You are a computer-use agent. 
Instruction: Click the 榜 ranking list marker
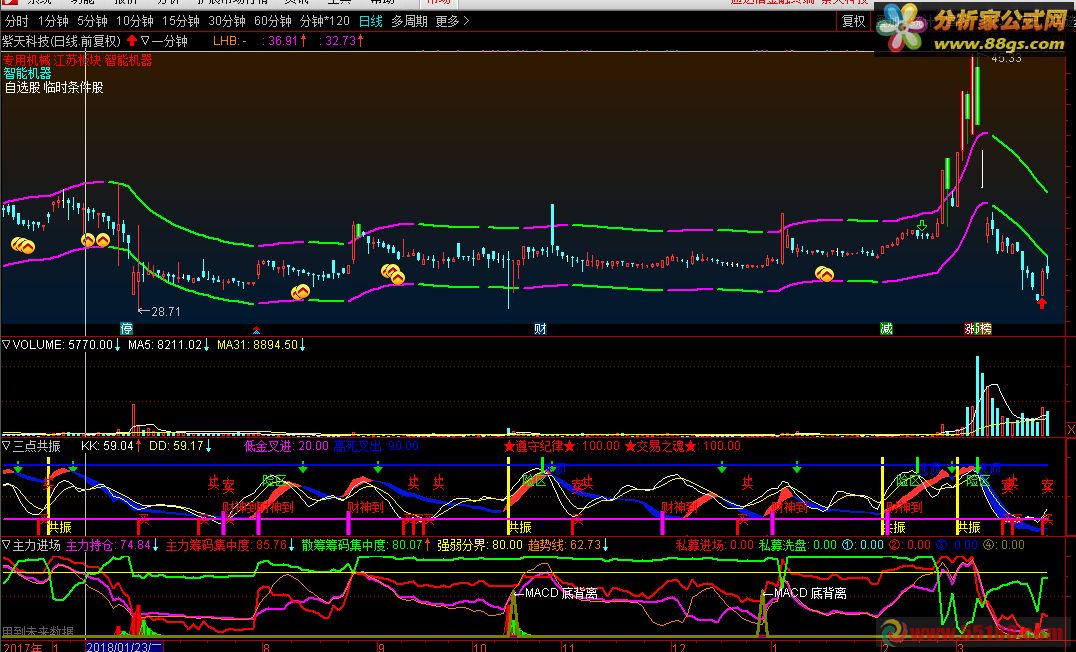(985, 329)
